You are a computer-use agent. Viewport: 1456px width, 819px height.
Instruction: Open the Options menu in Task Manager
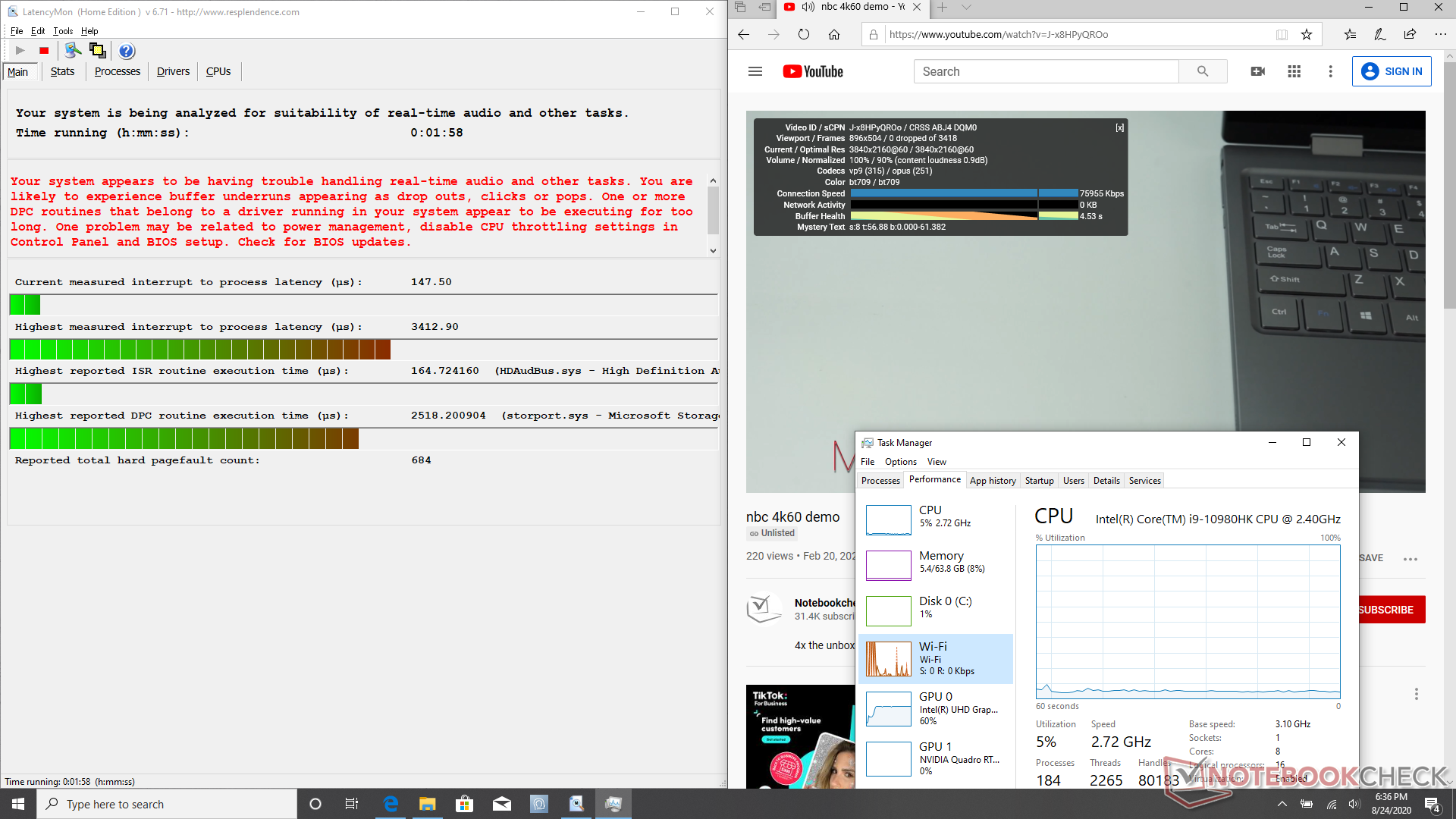tap(900, 461)
